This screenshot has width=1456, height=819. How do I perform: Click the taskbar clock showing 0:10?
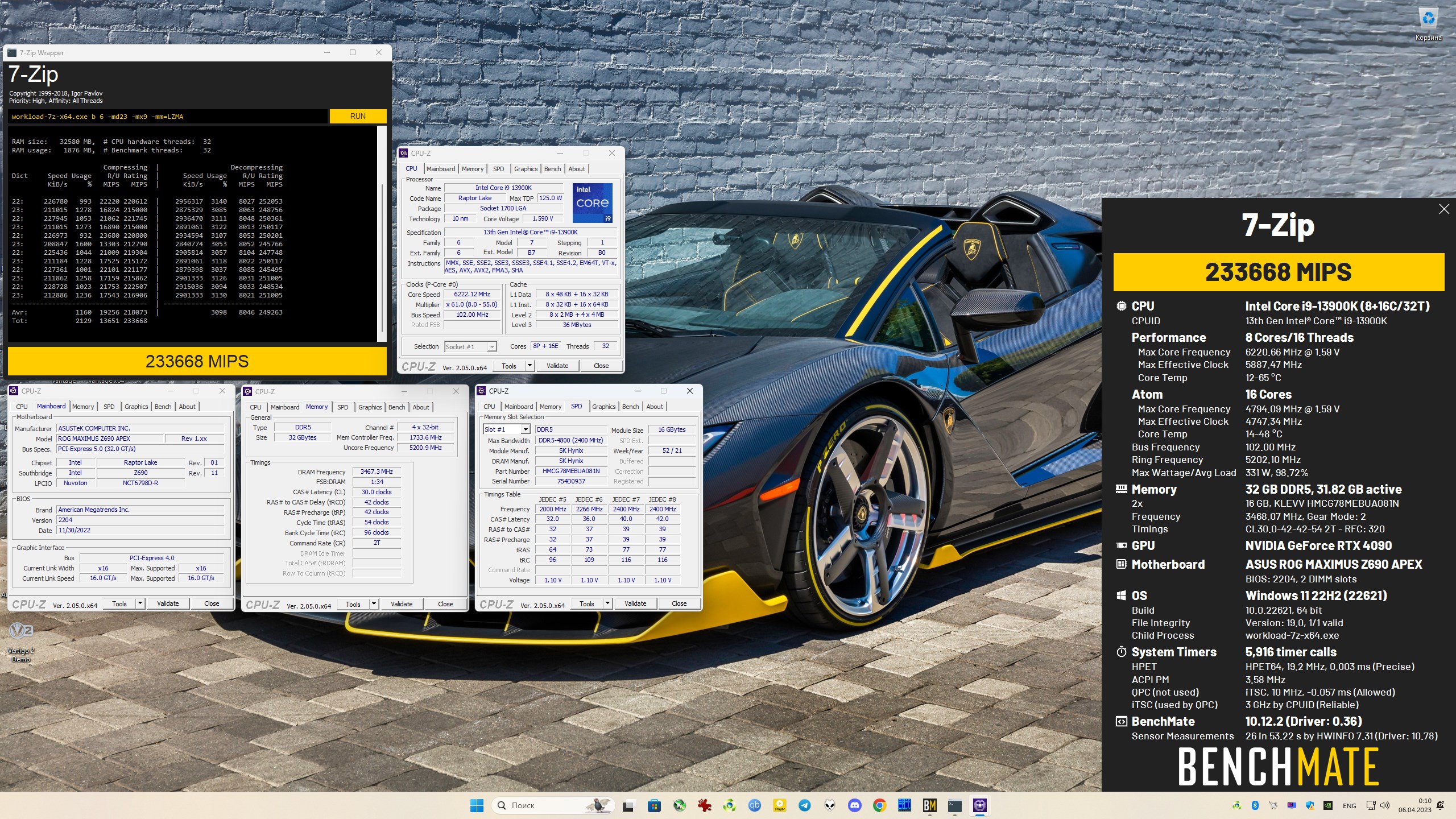(x=1416, y=805)
